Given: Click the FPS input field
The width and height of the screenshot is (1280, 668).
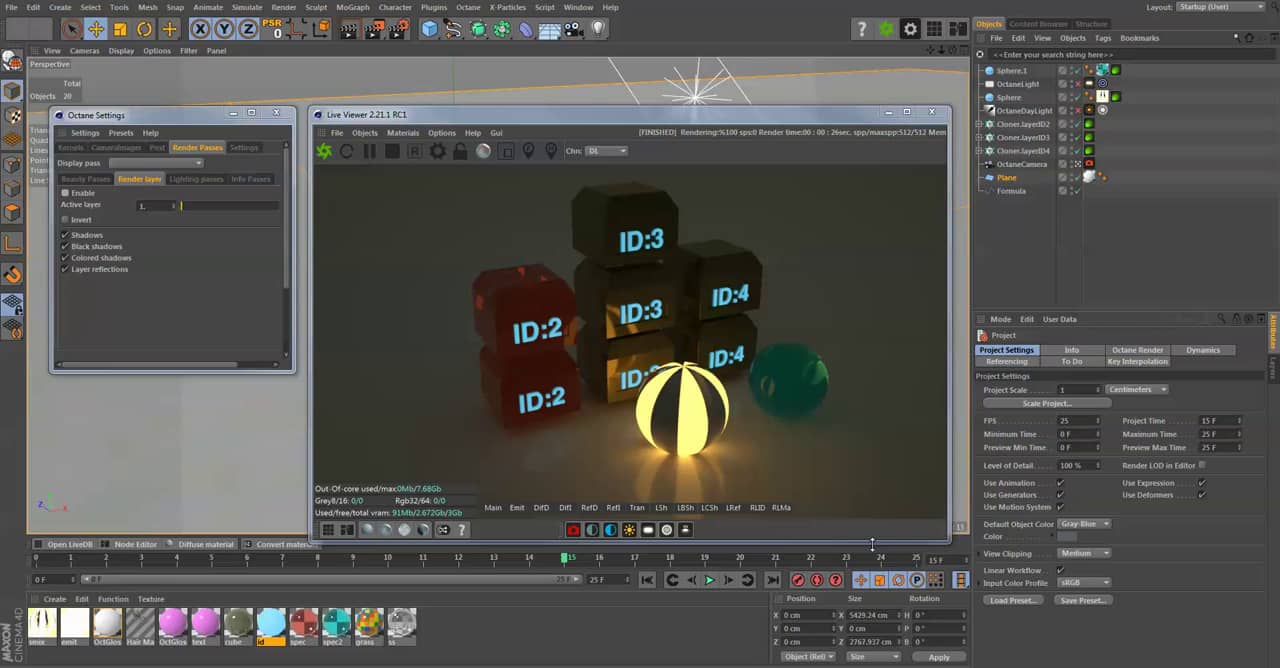Looking at the screenshot, I should click(1079, 421).
